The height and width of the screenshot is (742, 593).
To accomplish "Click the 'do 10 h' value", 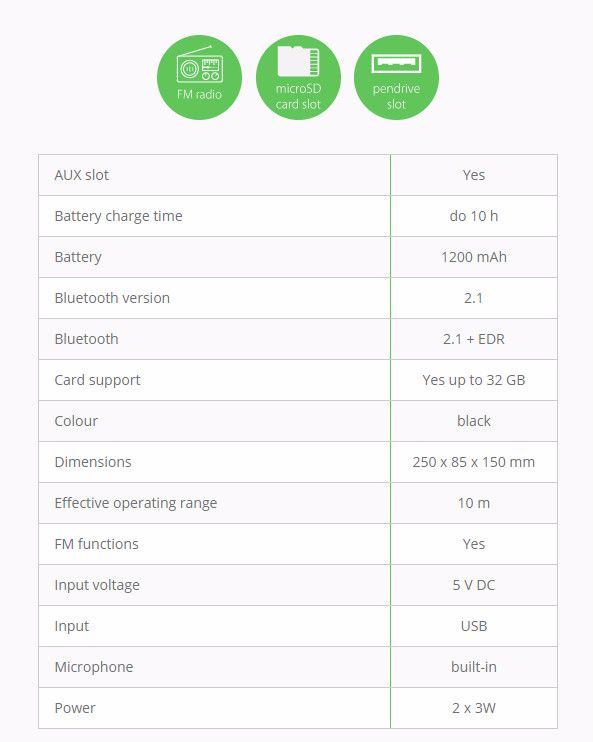I will 474,216.
